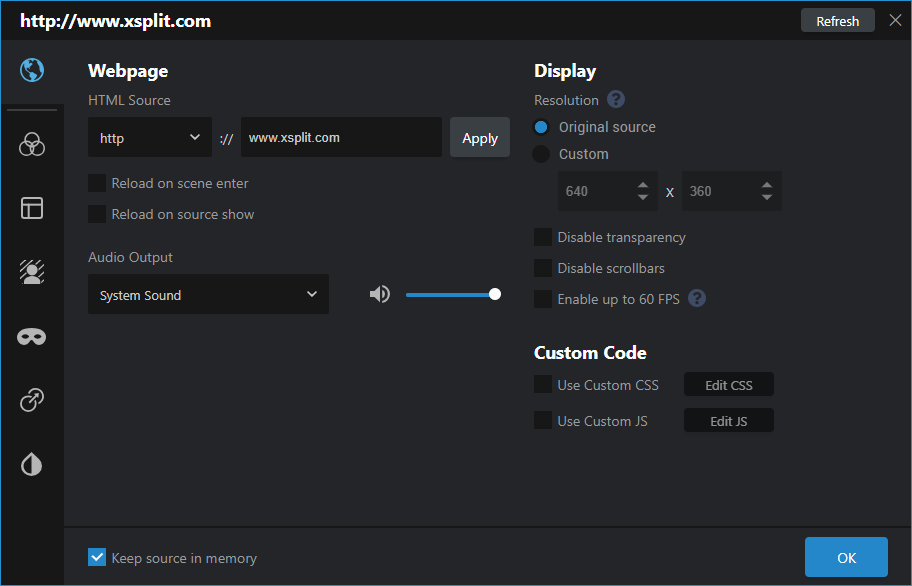This screenshot has height=586, width=912.
Task: Enable Use Custom JS
Action: coord(543,420)
